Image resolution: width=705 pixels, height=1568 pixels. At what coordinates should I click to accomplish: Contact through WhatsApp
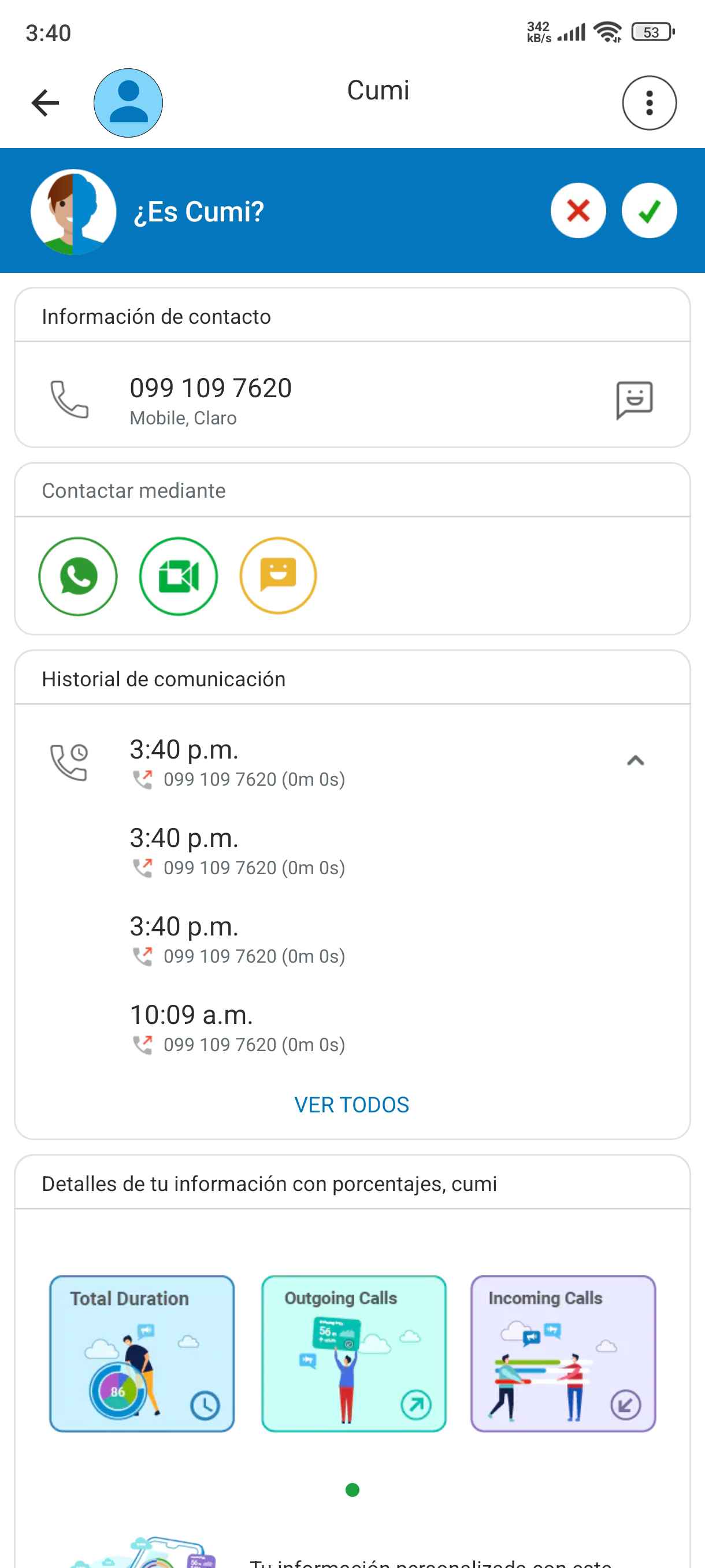click(78, 576)
